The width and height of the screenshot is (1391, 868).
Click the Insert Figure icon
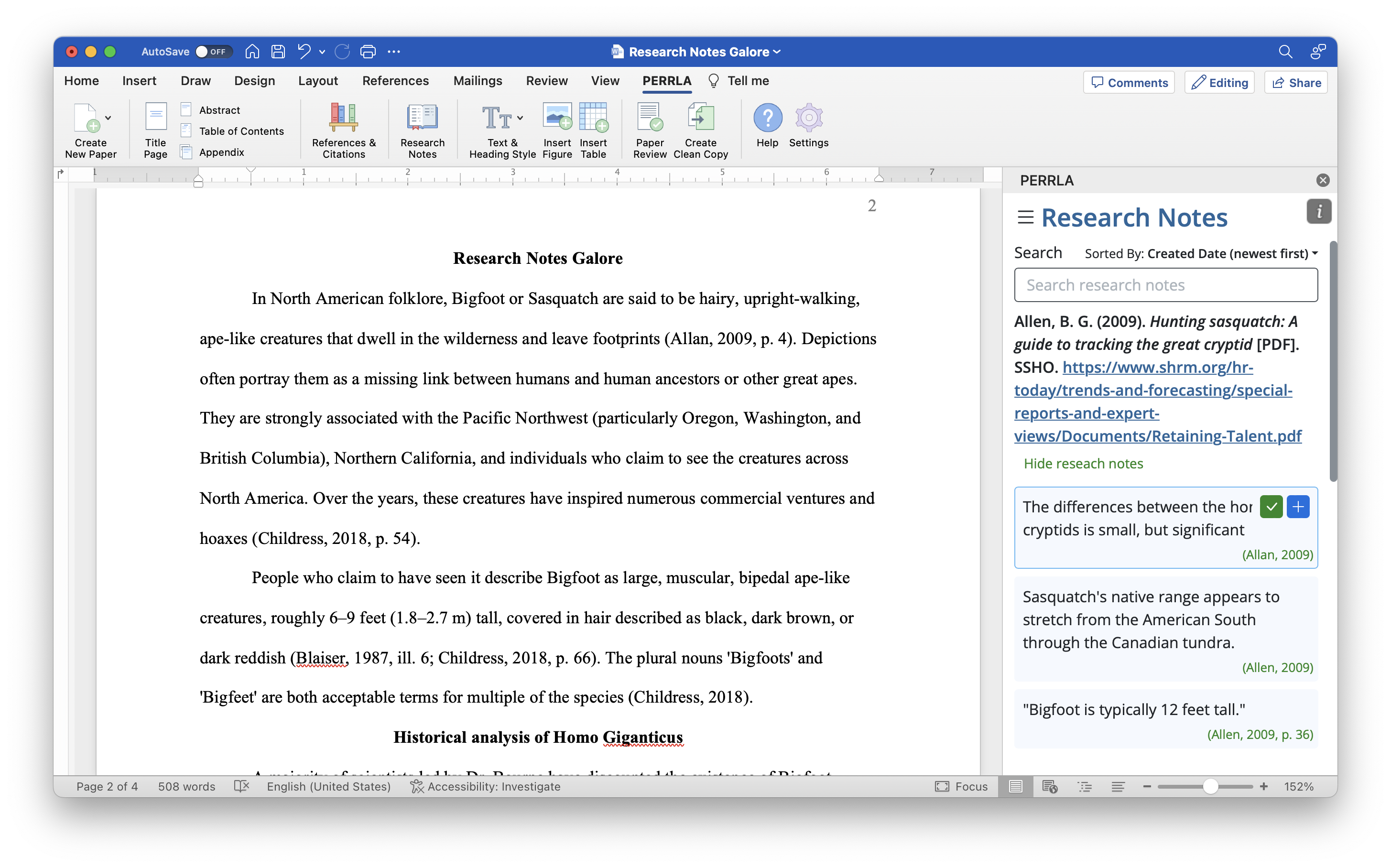click(556, 118)
